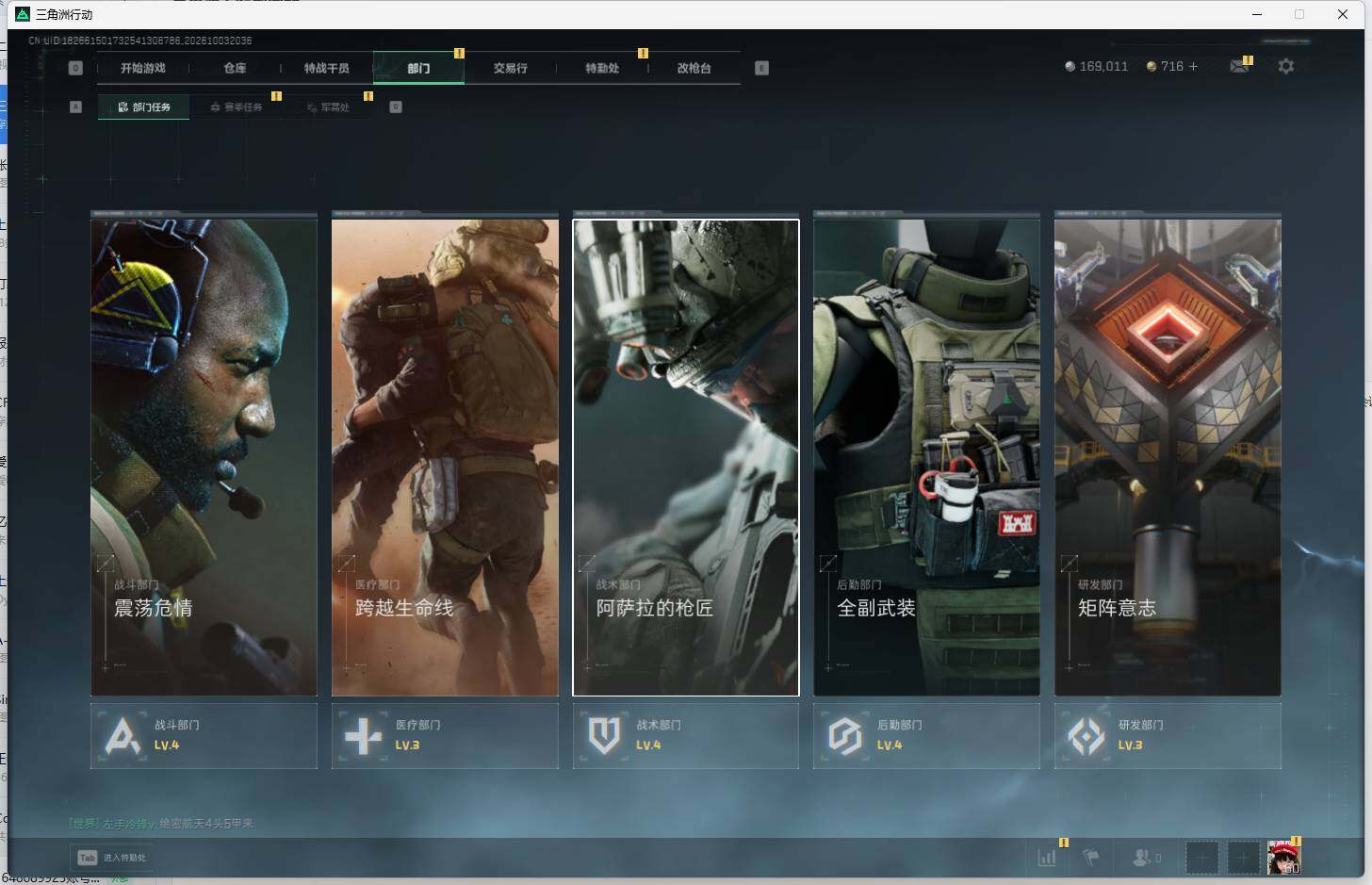Open the 震荡危情 mission card
The image size is (1372, 885).
204,458
